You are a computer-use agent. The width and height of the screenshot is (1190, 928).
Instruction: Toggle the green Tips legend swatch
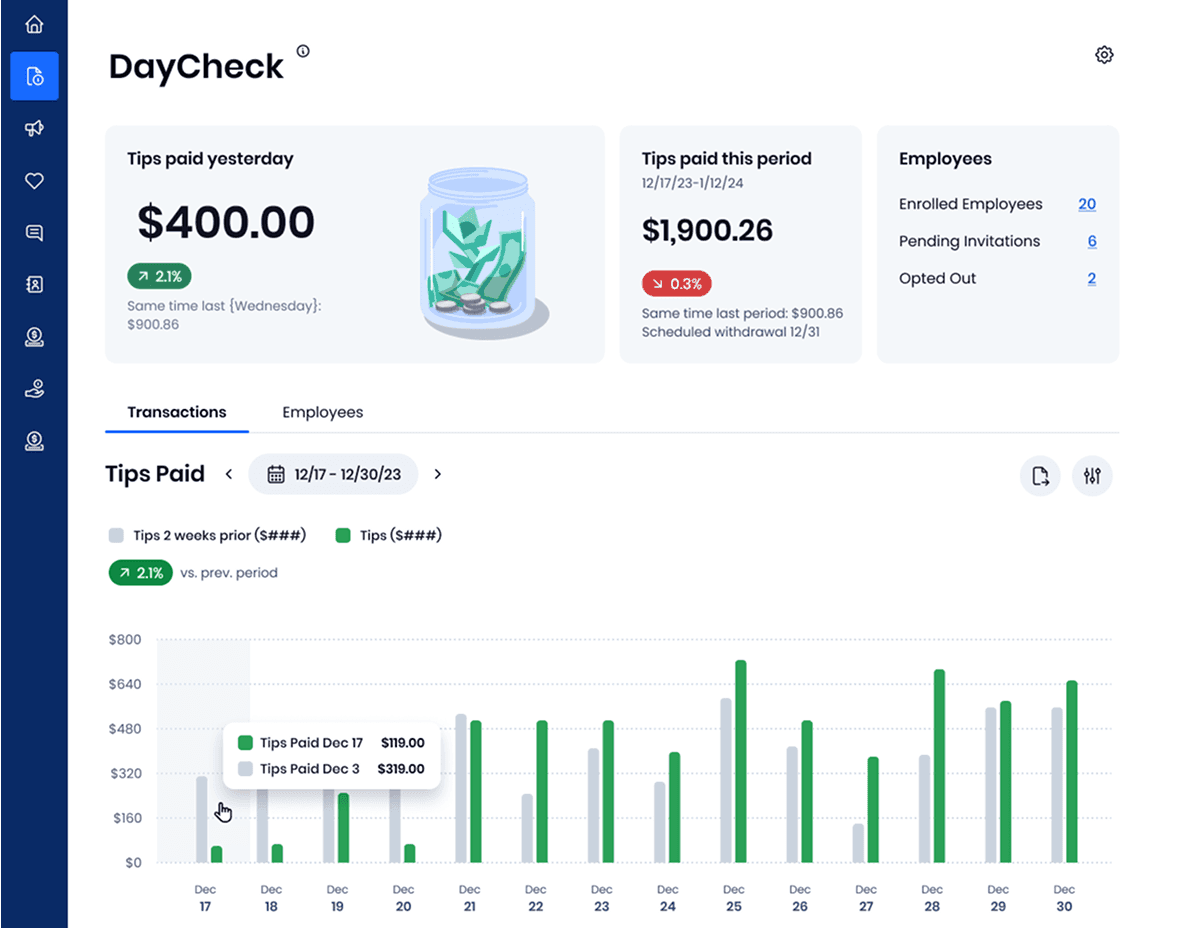click(343, 536)
